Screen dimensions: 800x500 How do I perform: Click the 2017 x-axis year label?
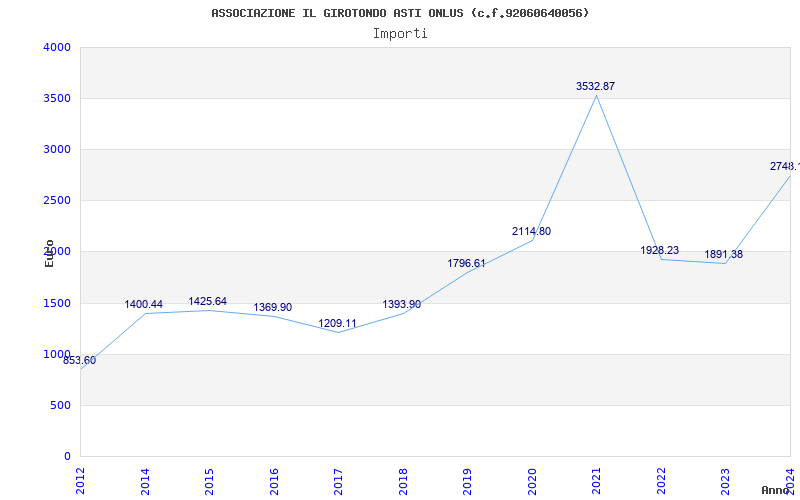(338, 481)
